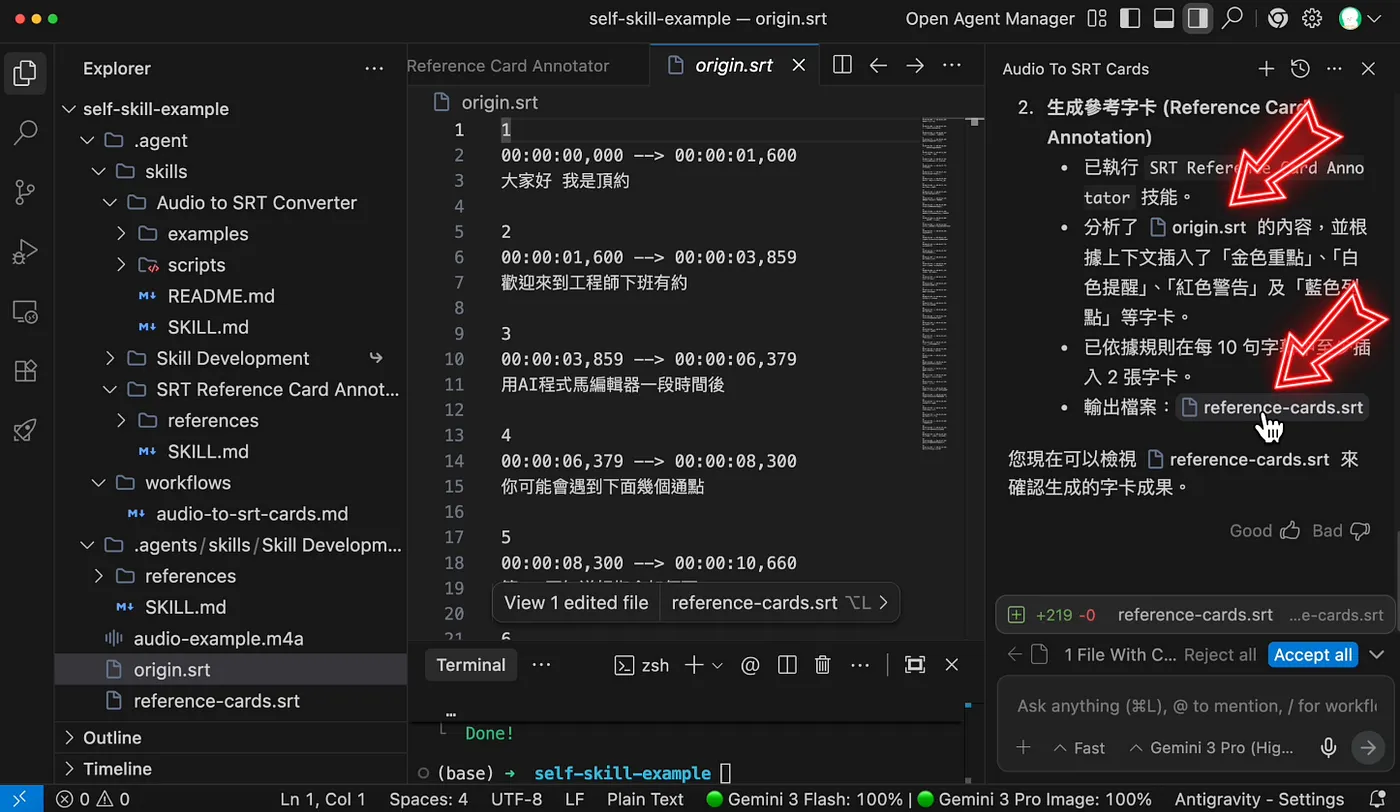Collapse the workflows folder
Image resolution: width=1400 pixels, height=812 pixels.
coord(99,483)
